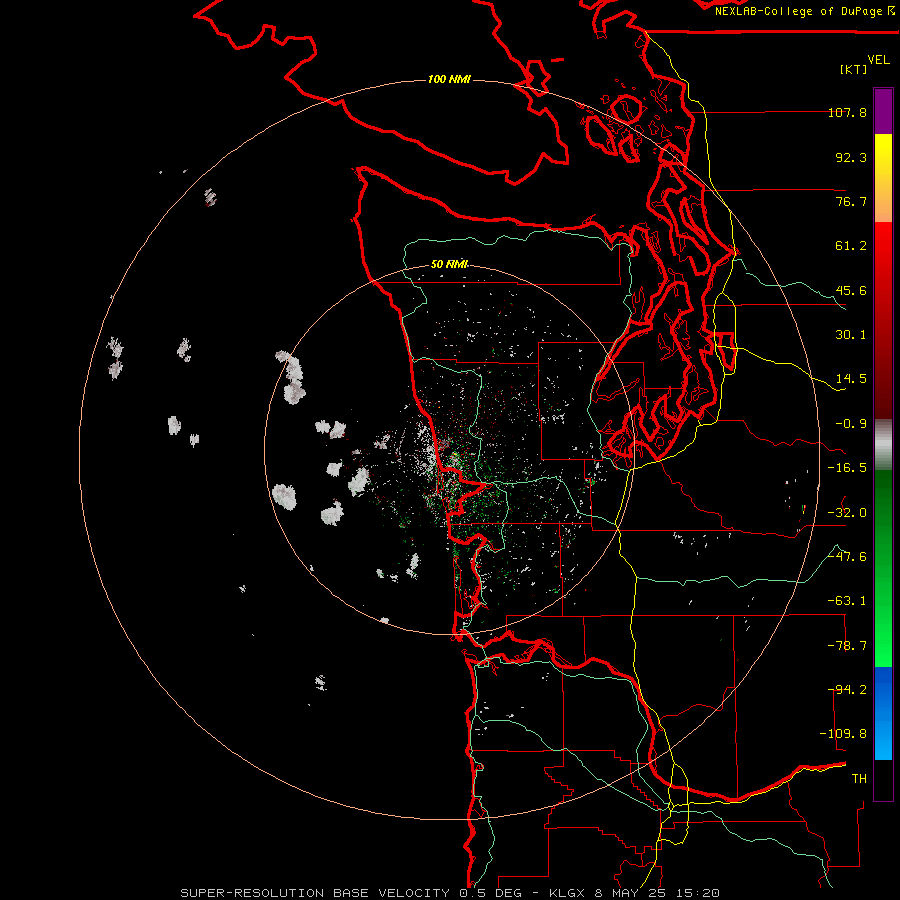The image size is (900, 900).
Task: Click the 45.6 velocity scale value
Action: coord(851,290)
